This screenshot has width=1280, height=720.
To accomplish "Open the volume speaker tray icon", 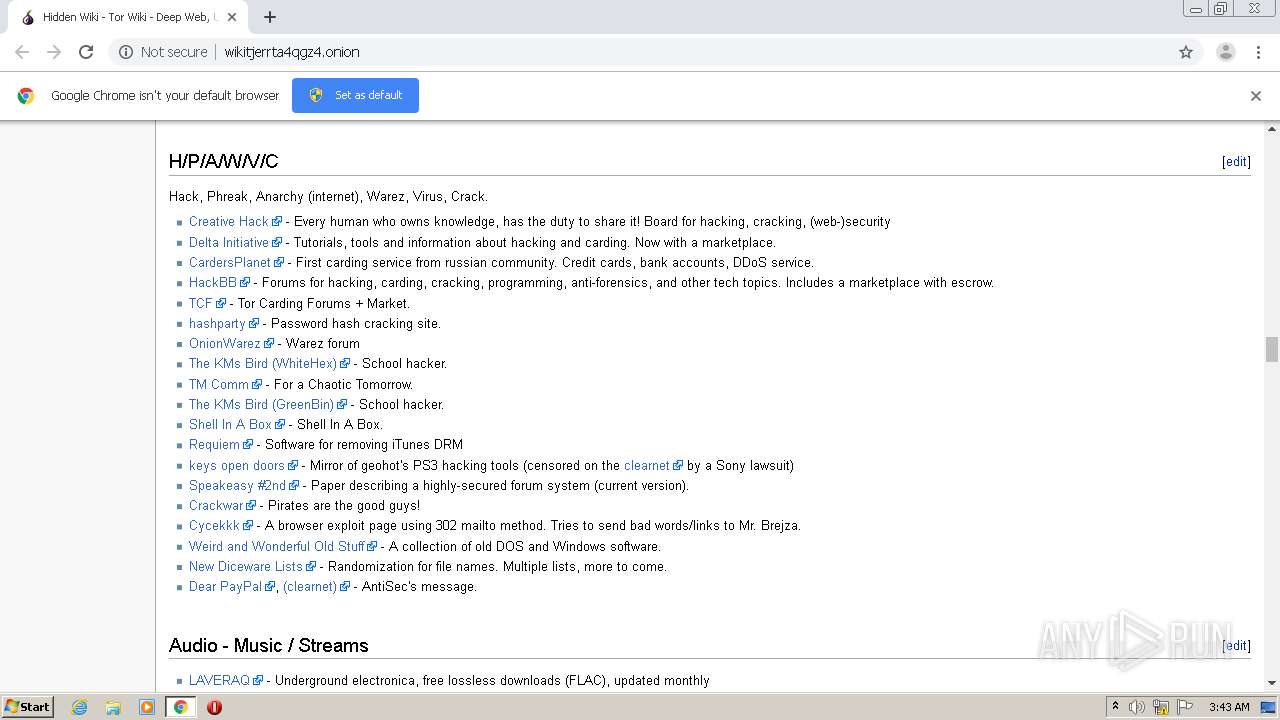I will click(x=1137, y=707).
